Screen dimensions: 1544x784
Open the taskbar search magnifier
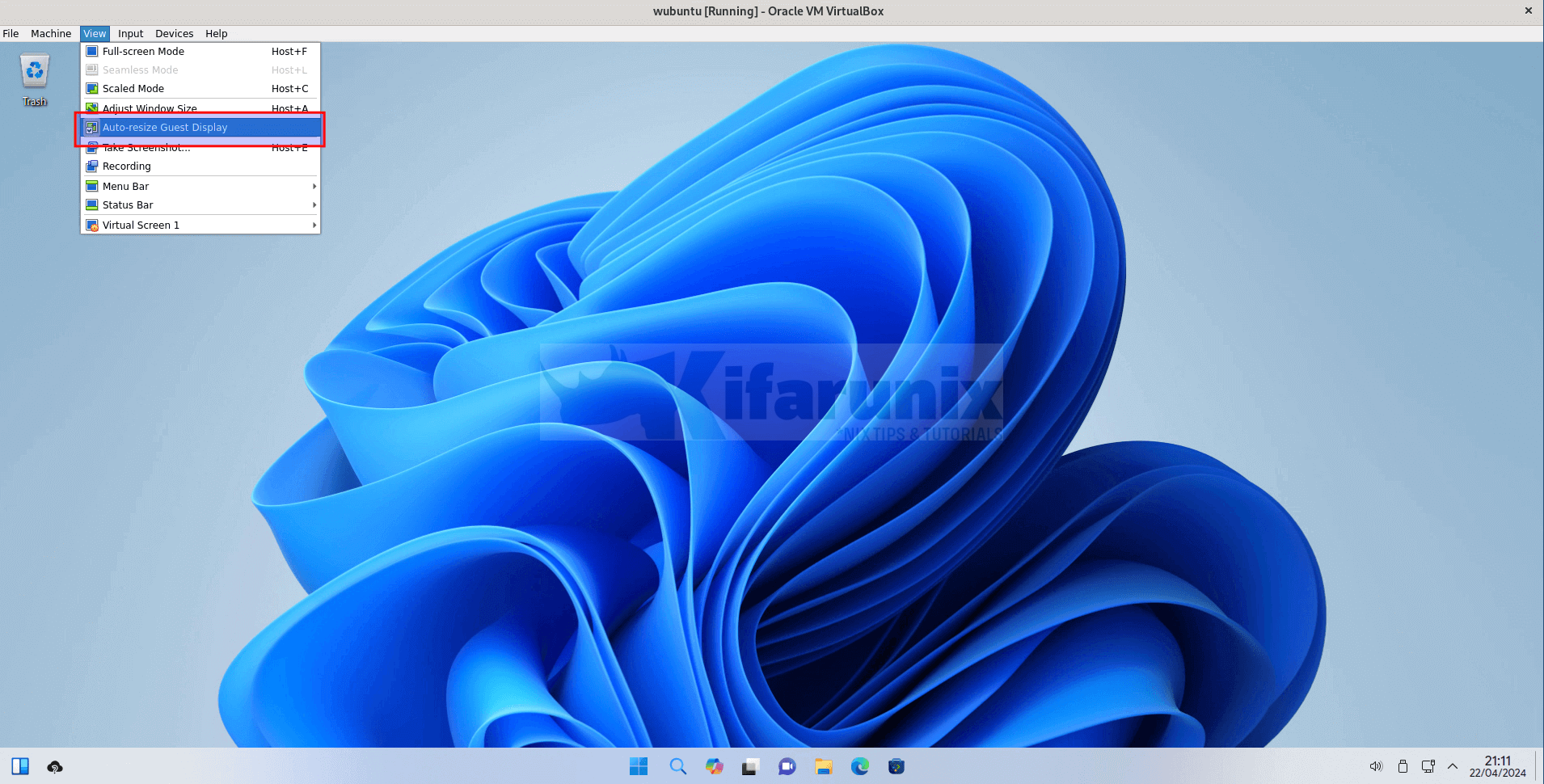point(677,766)
